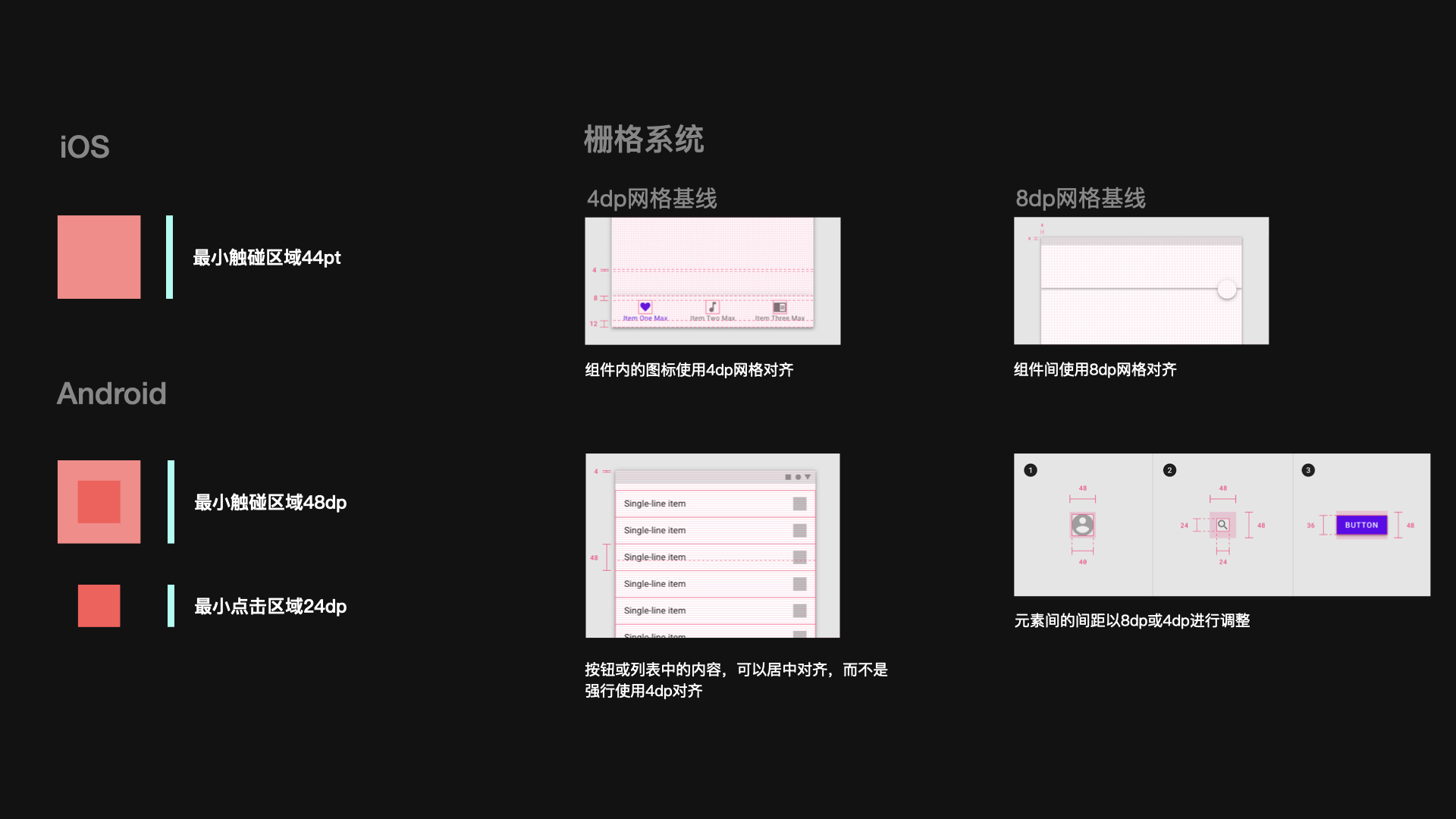The width and height of the screenshot is (1456, 819).
Task: Click the numbered circle 1 badge
Action: (1030, 470)
